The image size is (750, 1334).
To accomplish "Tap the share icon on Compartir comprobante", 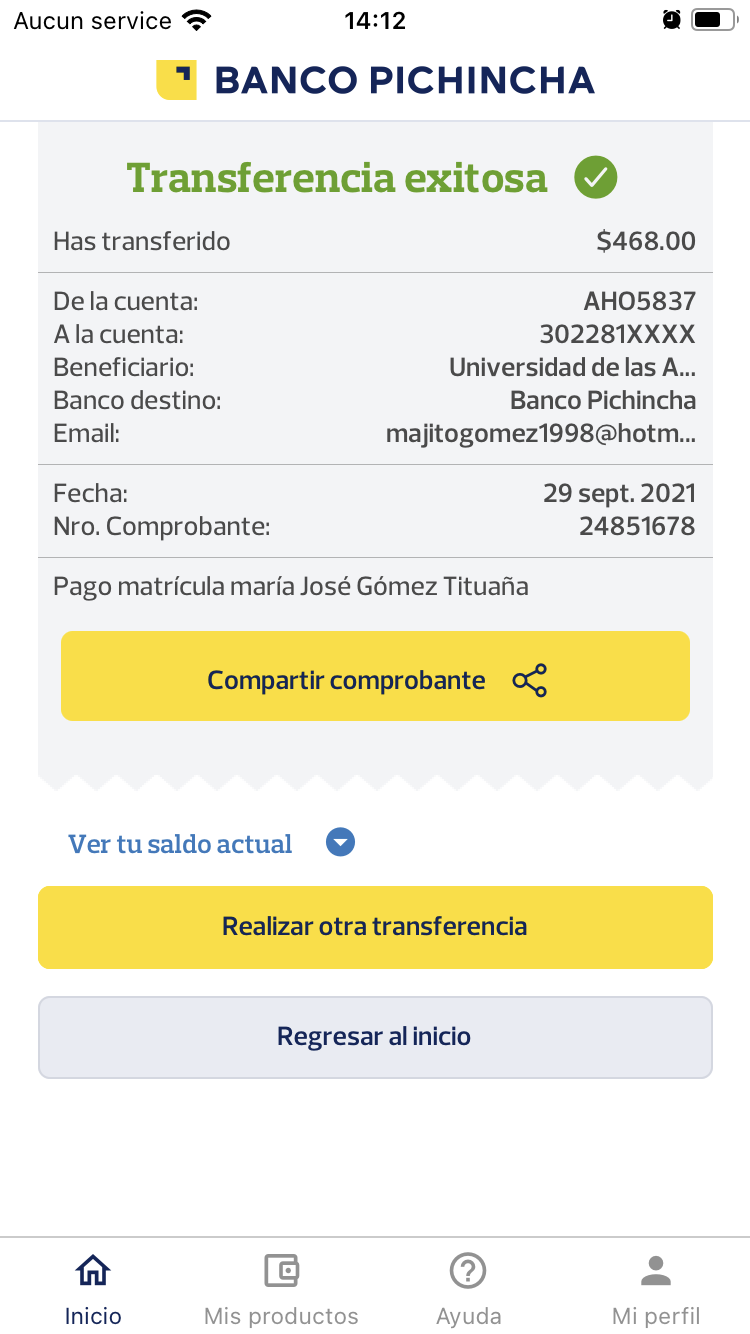I will click(x=529, y=681).
